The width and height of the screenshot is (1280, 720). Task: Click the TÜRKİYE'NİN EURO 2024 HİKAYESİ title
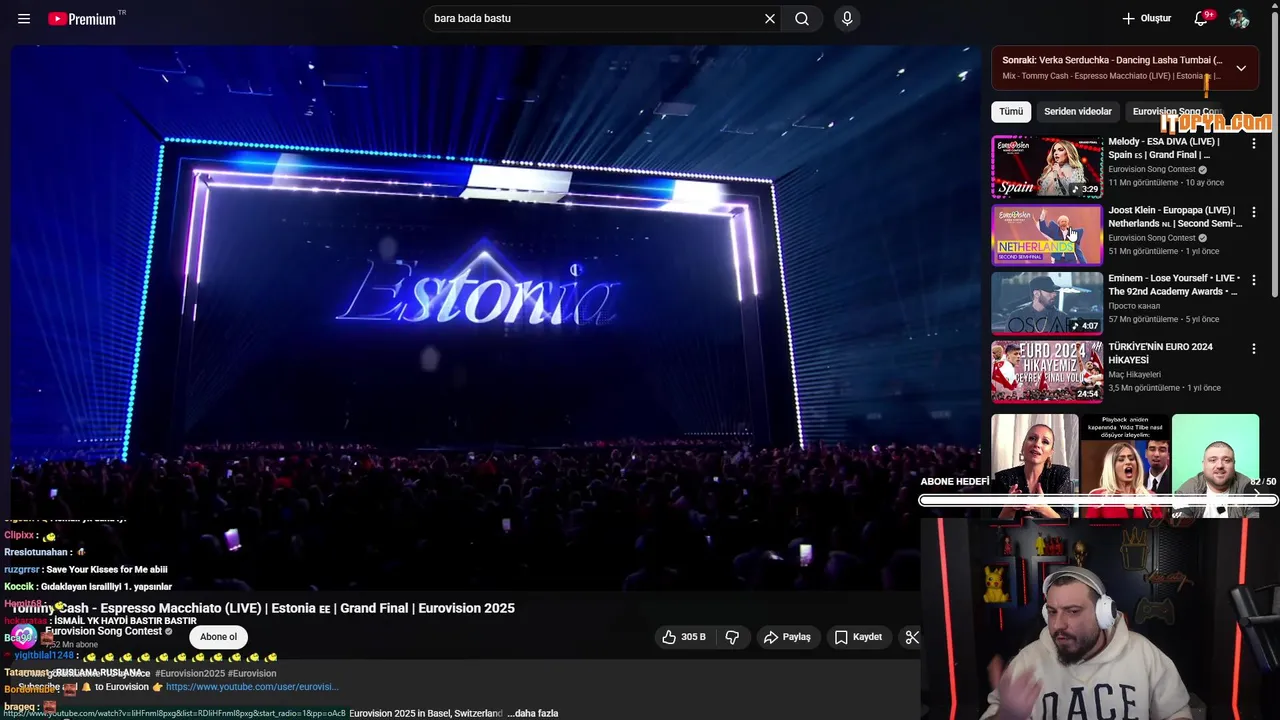pos(1160,353)
